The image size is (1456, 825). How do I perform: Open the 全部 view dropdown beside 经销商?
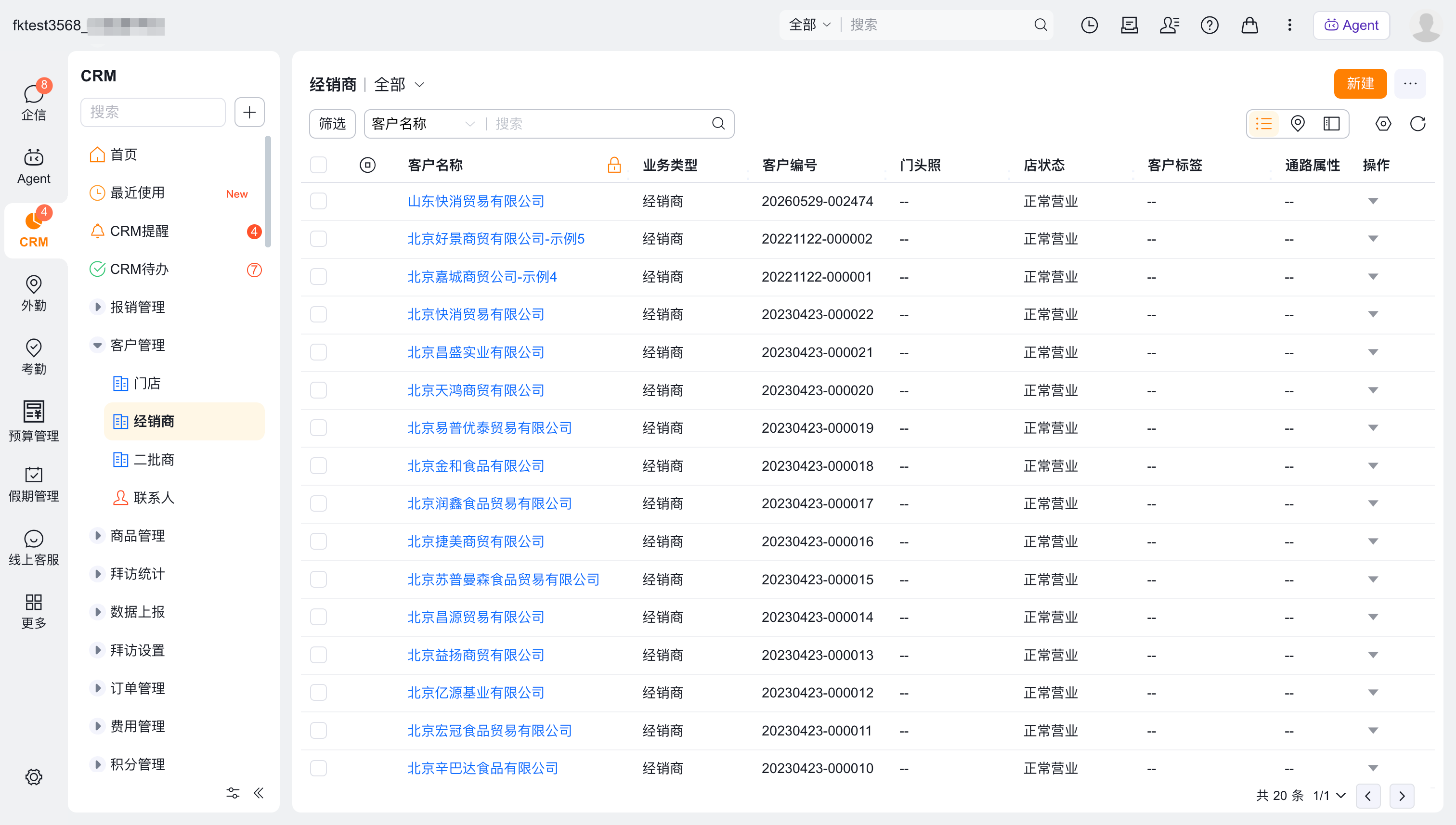point(399,84)
